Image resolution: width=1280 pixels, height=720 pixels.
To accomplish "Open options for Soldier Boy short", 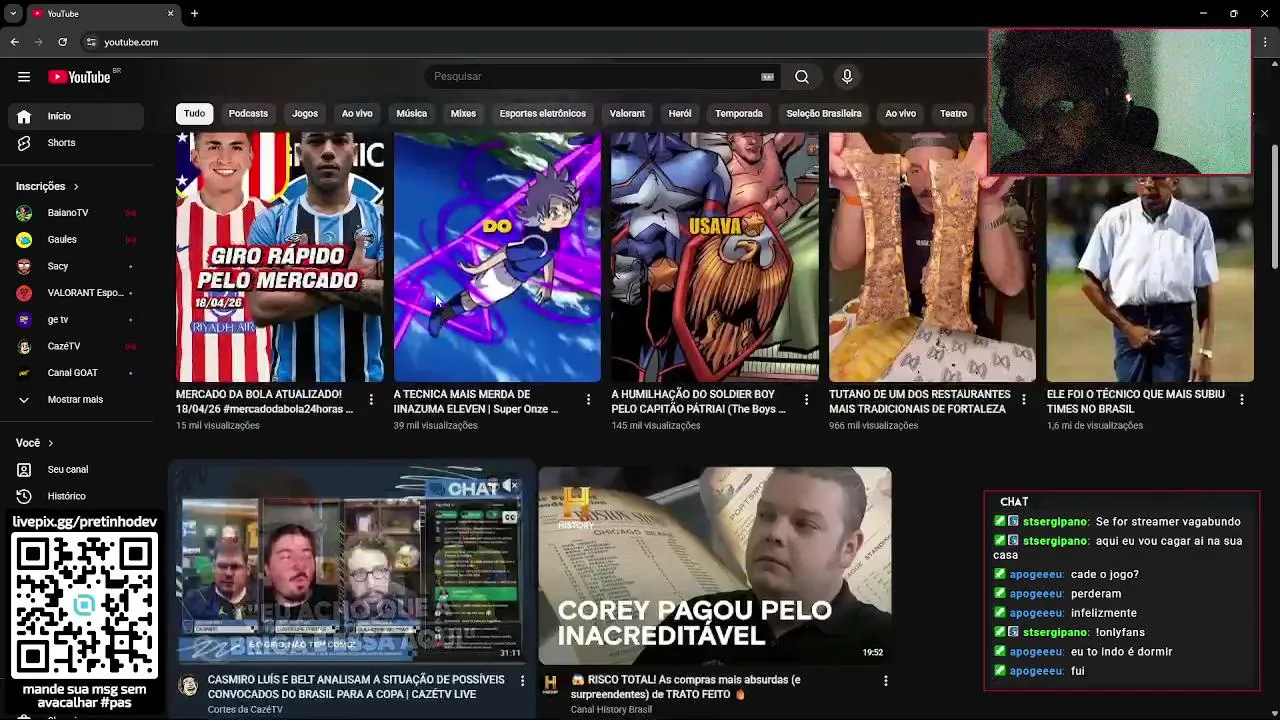I will point(806,400).
